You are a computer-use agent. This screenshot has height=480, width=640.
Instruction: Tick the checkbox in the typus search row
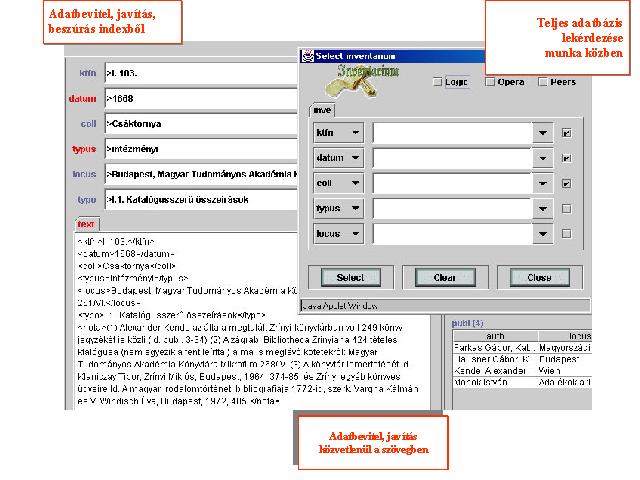pyautogui.click(x=567, y=209)
